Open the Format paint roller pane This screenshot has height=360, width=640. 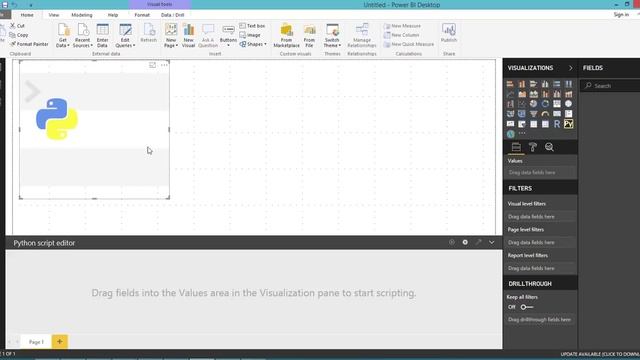[533, 147]
